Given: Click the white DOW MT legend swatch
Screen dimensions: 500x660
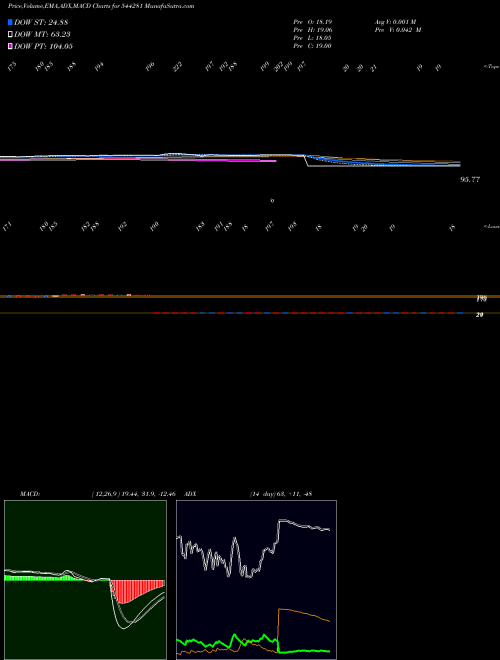Looking at the screenshot, I should (x=10, y=35).
